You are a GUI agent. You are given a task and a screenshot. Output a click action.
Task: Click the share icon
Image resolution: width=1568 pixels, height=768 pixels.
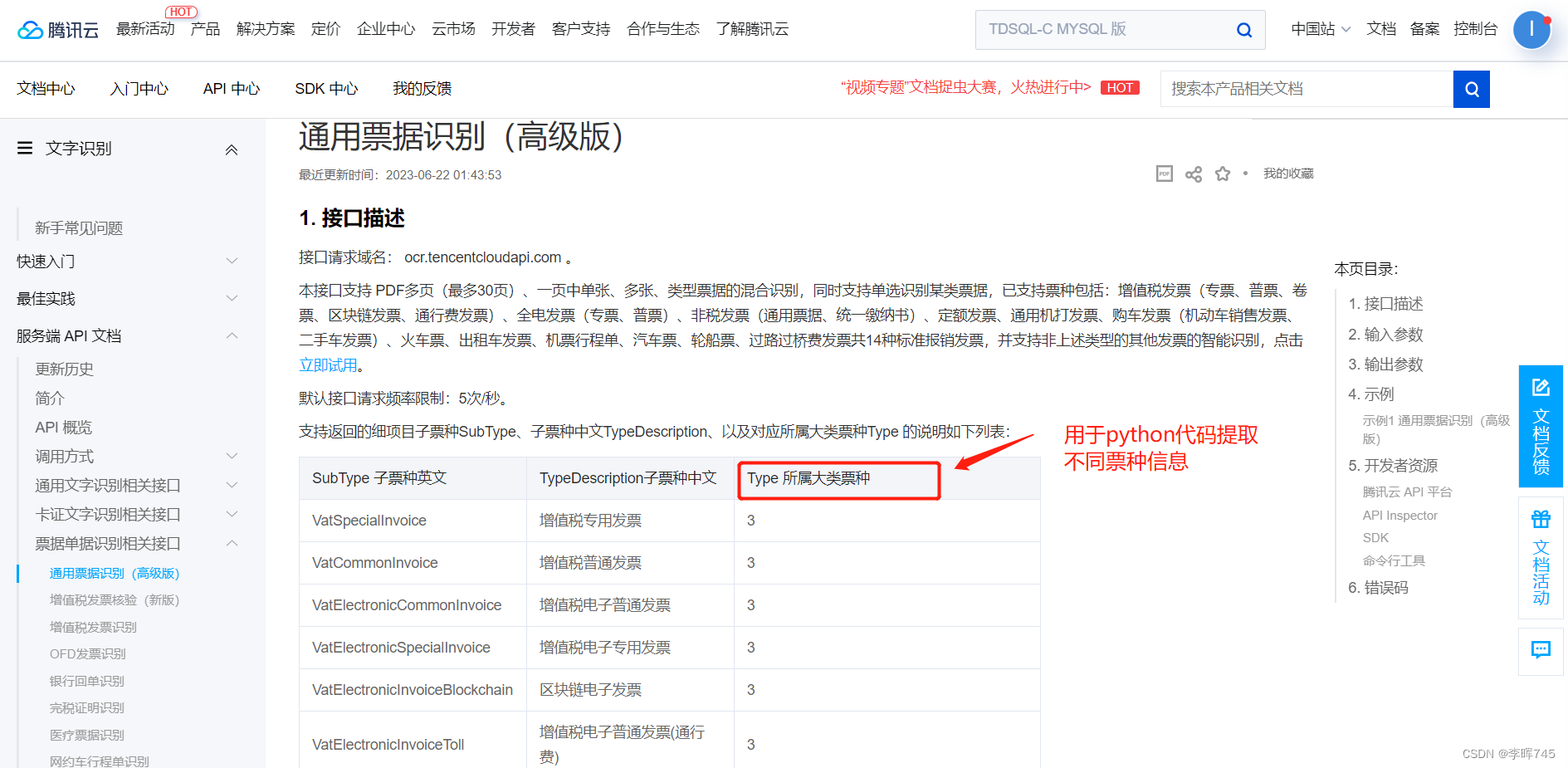tap(1194, 174)
